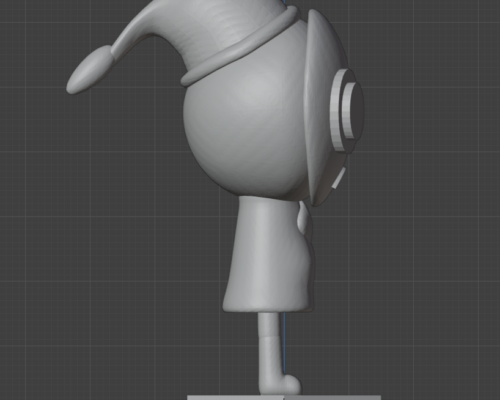Viewport: 500px width, 400px height.
Task: Select the teardrop-shaped tip of the hat
Action: pyautogui.click(x=88, y=71)
